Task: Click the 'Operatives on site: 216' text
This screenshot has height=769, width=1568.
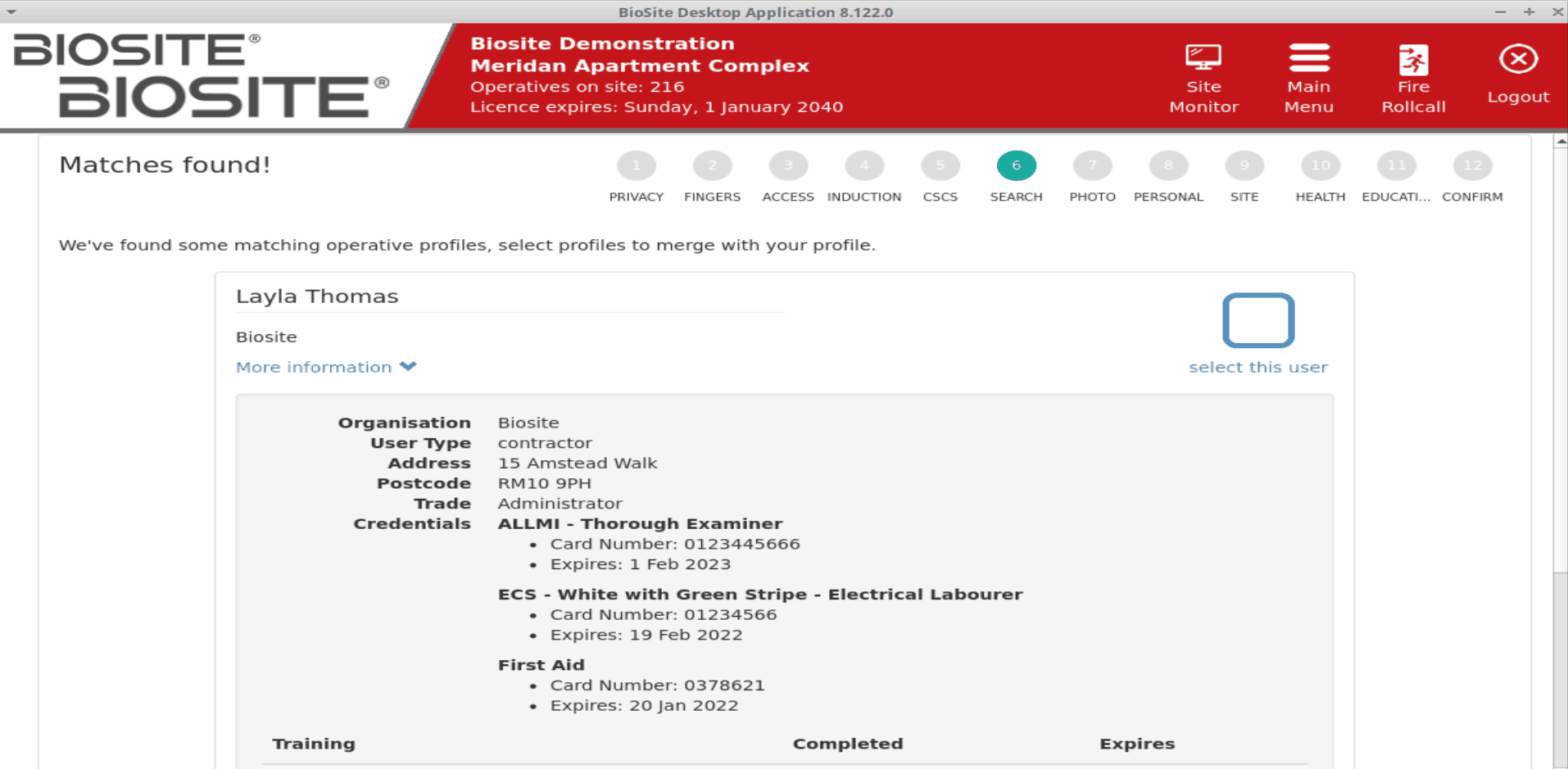Action: coord(578,87)
